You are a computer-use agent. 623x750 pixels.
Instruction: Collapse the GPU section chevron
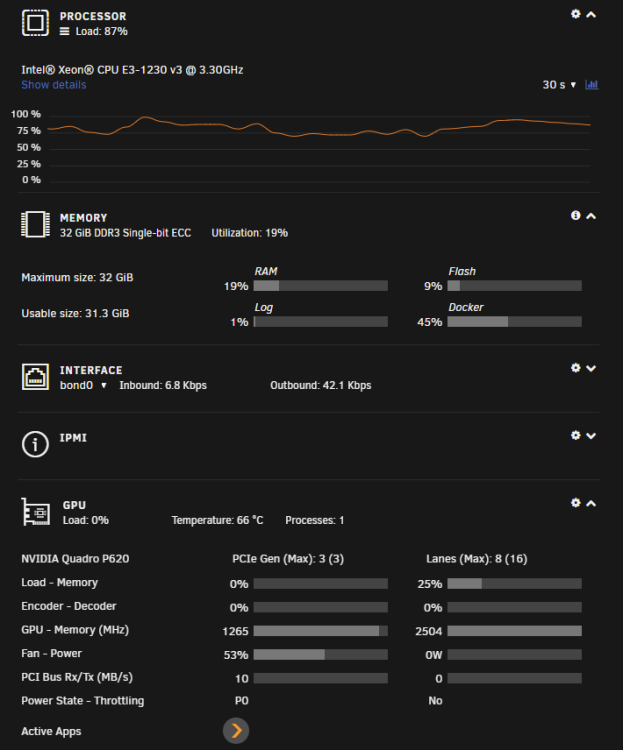coord(591,503)
